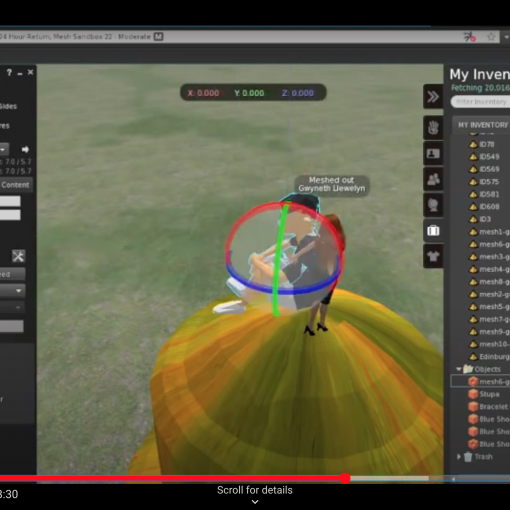Collapse the Objects folder arrow
Screen dimensions: 510x510
pos(459,369)
